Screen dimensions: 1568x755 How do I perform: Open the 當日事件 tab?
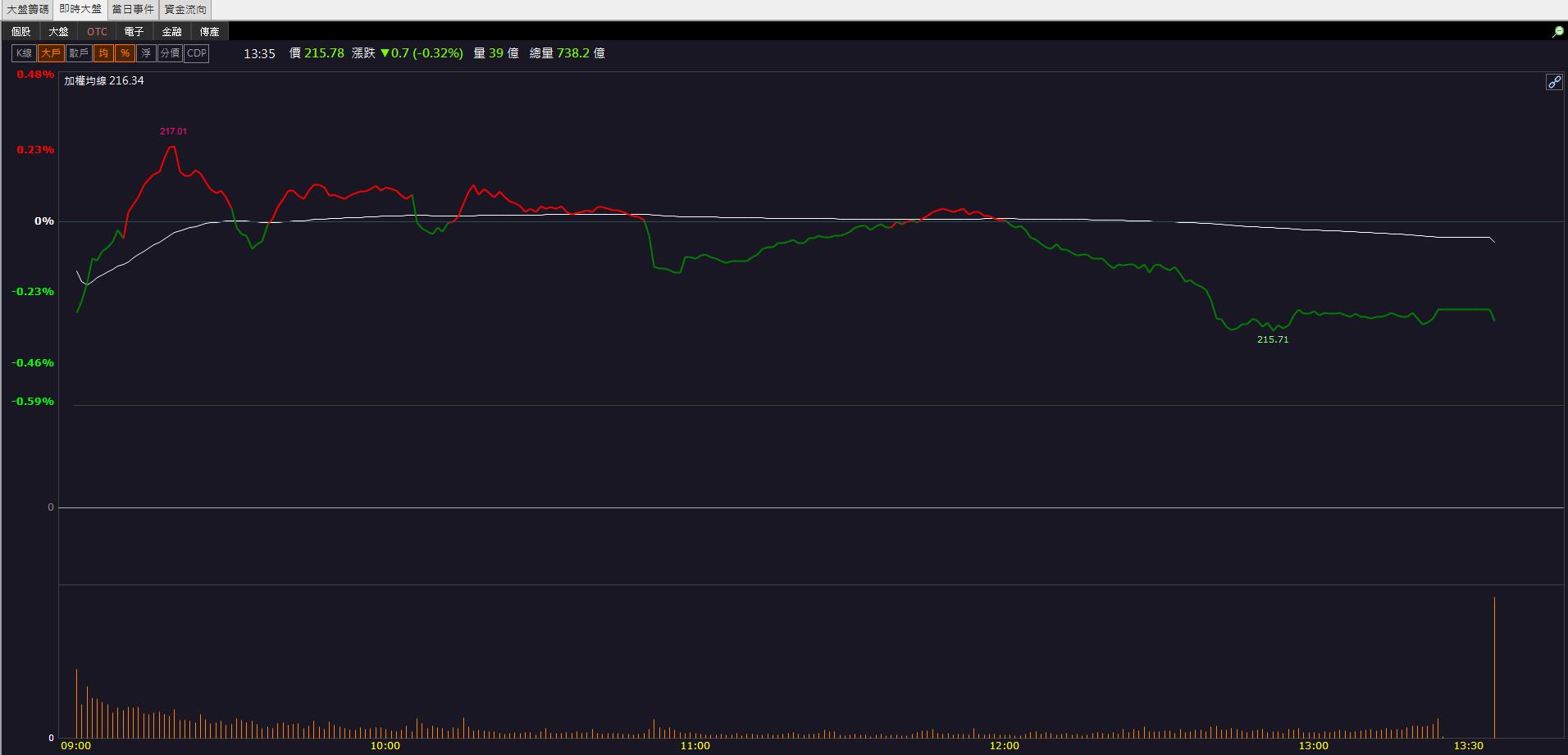(133, 10)
